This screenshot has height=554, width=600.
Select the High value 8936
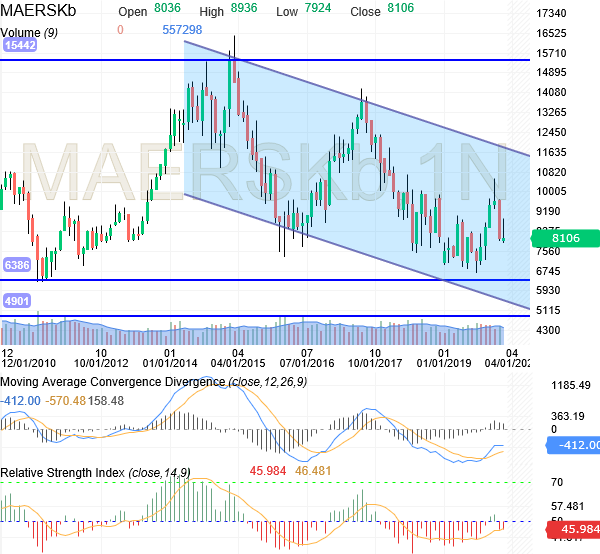244,8
